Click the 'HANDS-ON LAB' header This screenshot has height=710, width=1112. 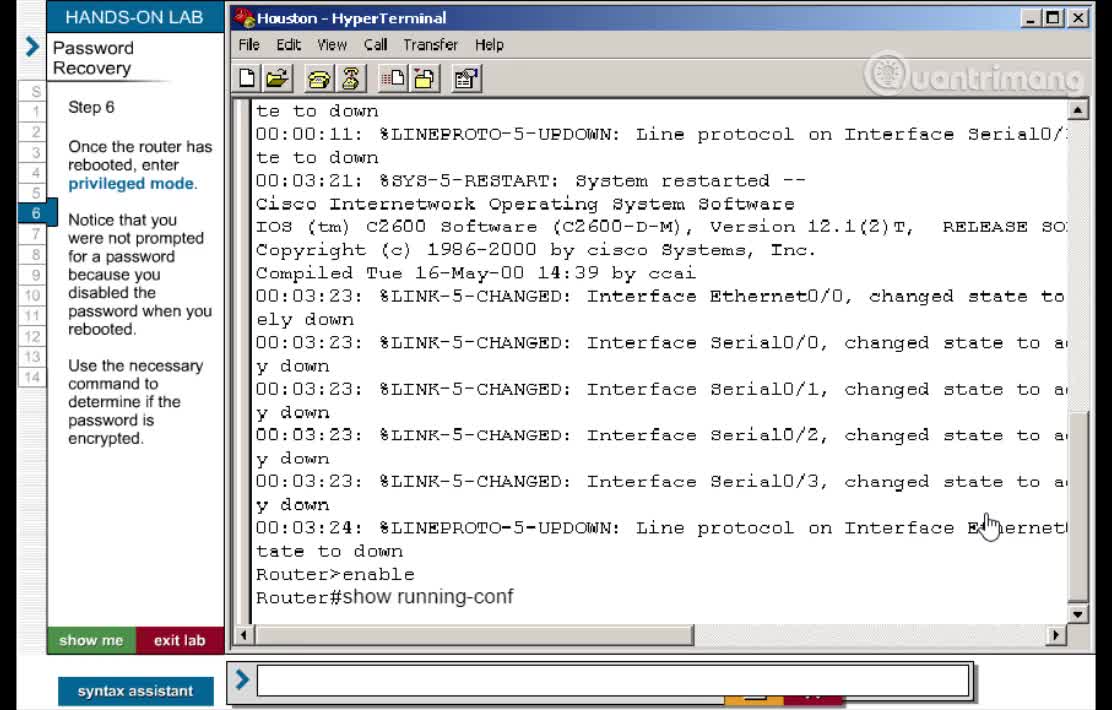(x=134, y=17)
